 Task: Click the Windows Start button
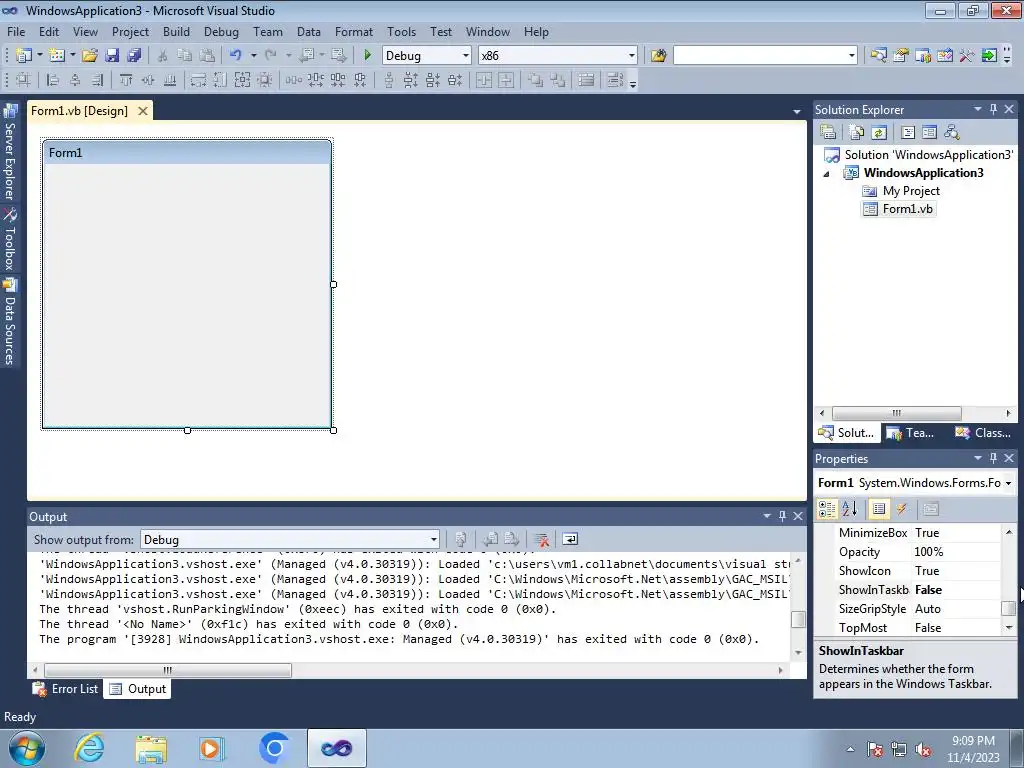point(27,748)
